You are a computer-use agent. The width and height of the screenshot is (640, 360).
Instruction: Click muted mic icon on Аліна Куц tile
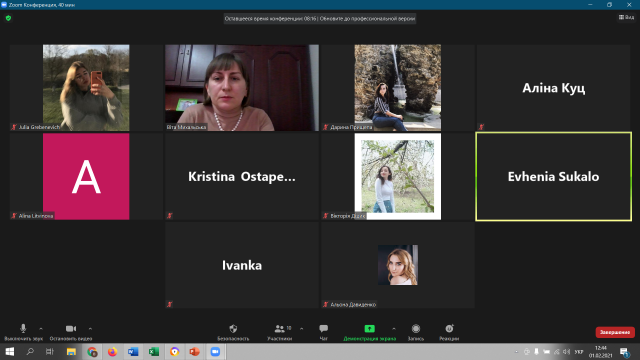click(x=481, y=127)
